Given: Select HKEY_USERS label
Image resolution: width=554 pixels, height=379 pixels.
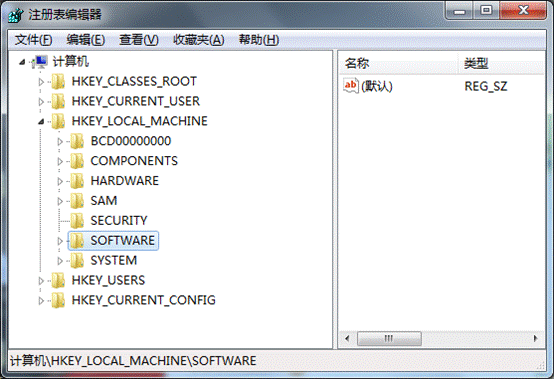Looking at the screenshot, I should pyautogui.click(x=108, y=280).
